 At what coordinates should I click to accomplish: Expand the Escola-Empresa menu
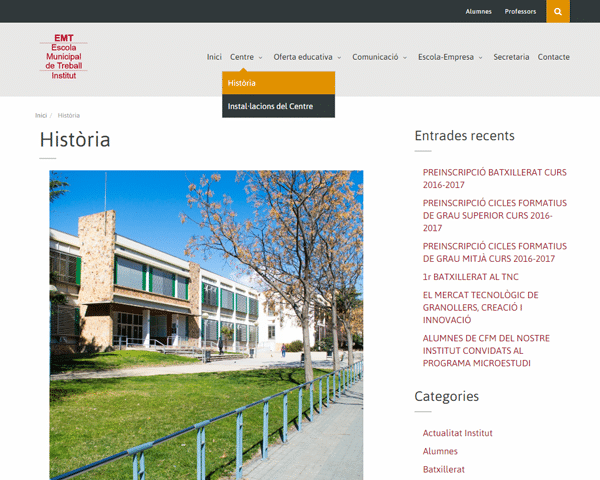click(450, 57)
